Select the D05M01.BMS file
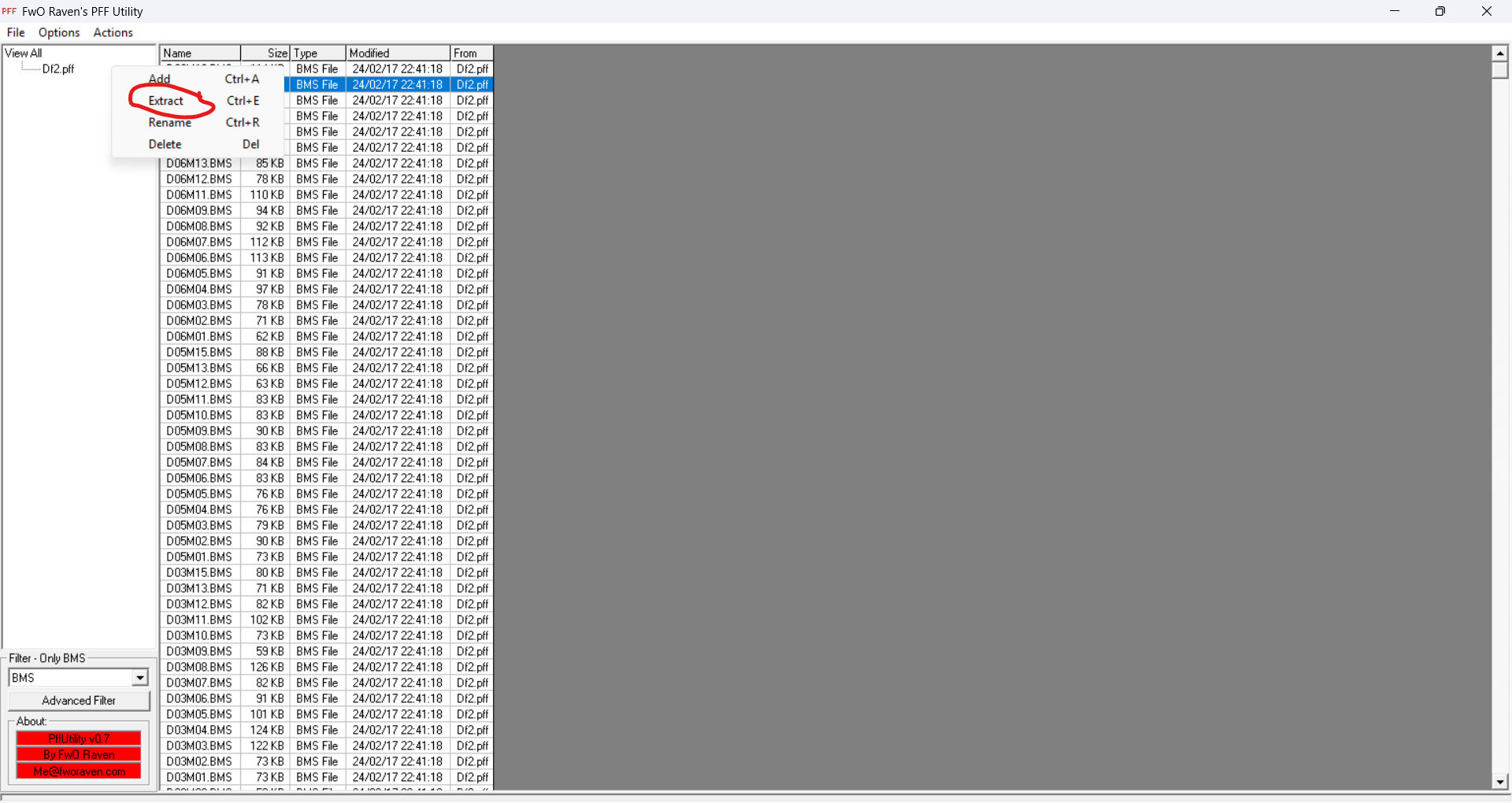The image size is (1512, 803). click(x=199, y=557)
